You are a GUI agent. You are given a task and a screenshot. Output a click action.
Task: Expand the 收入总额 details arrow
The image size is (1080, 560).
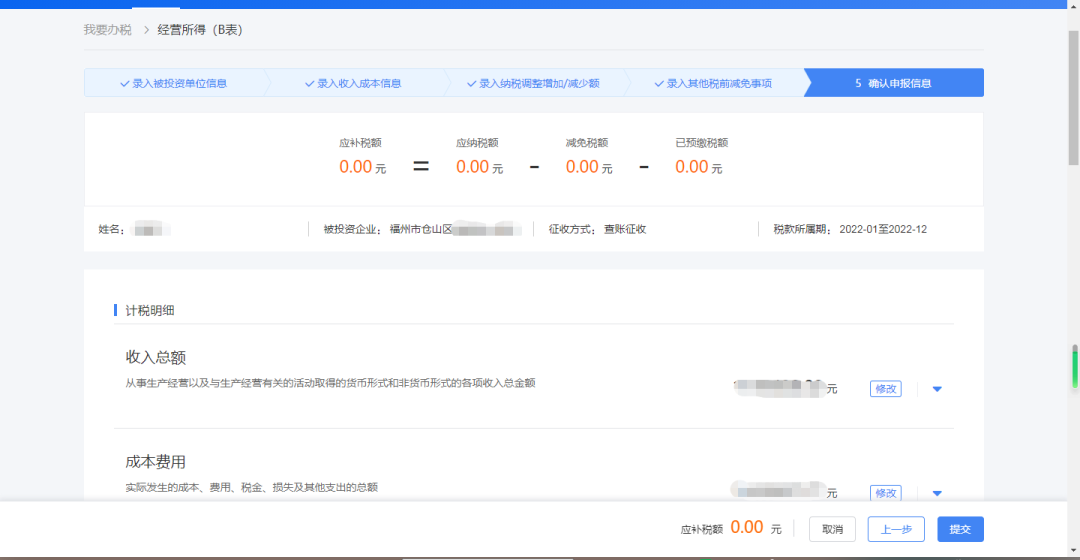(x=937, y=389)
